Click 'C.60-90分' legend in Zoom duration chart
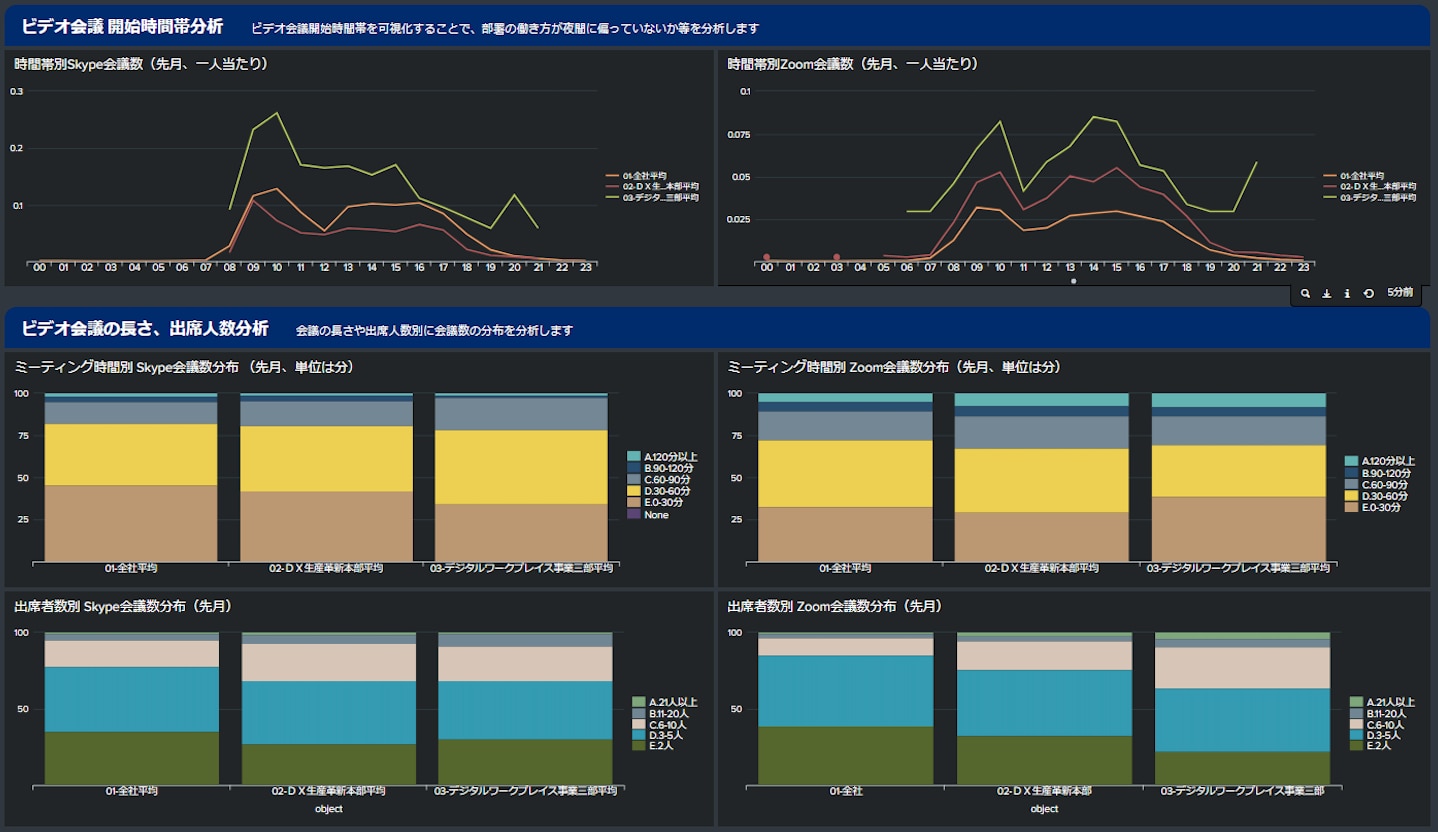This screenshot has width=1438, height=832. [1375, 484]
